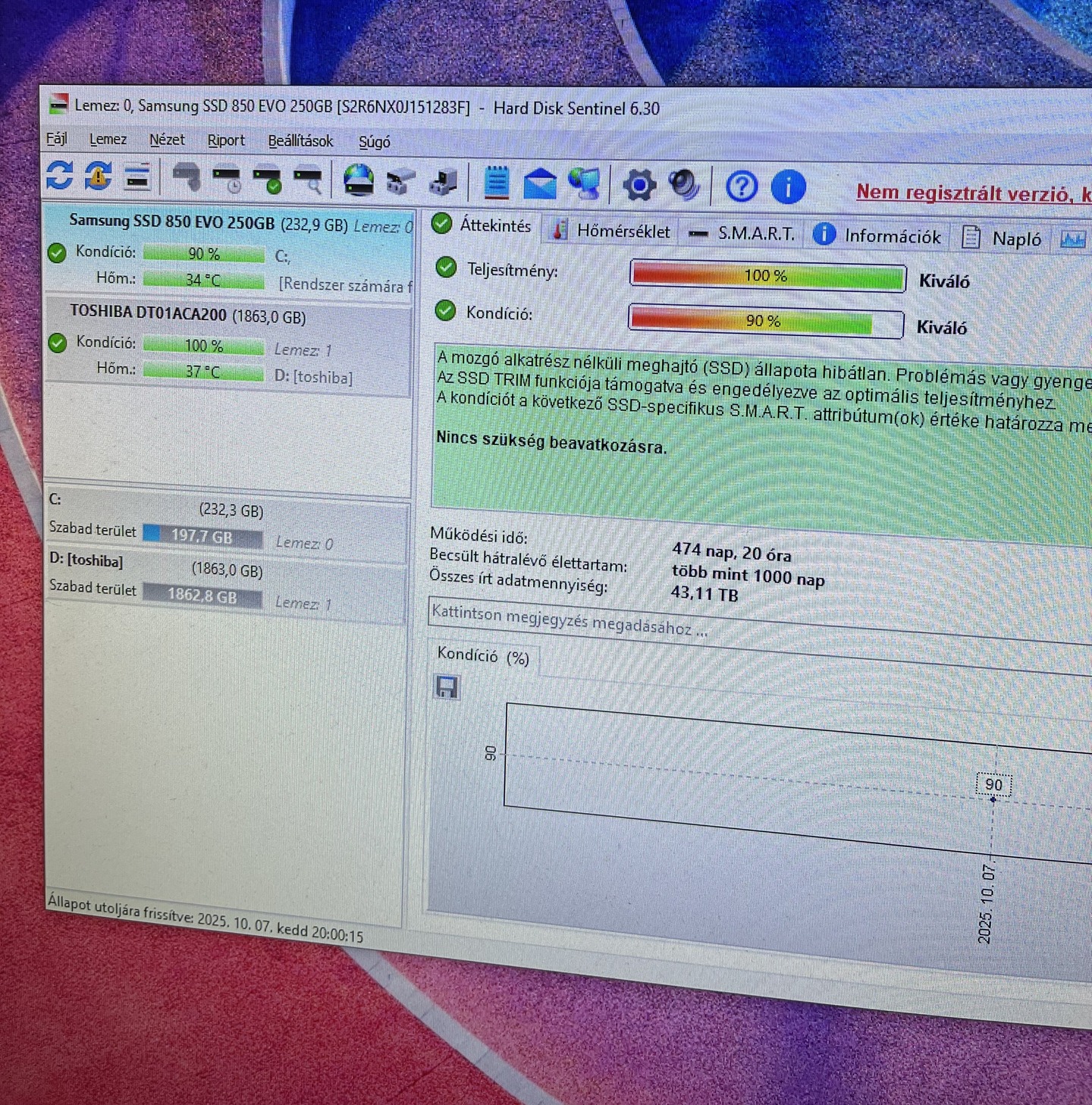
Task: Click the blue chart tab icon after Napló
Action: 1072,240
